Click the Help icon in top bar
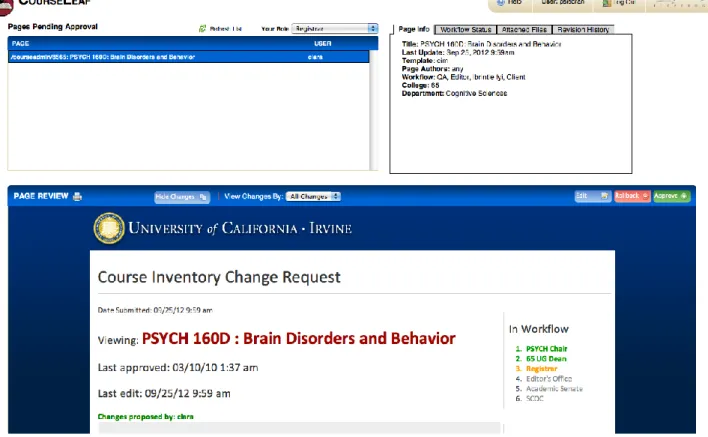Viewport: 708px width, 437px height. coord(501,3)
